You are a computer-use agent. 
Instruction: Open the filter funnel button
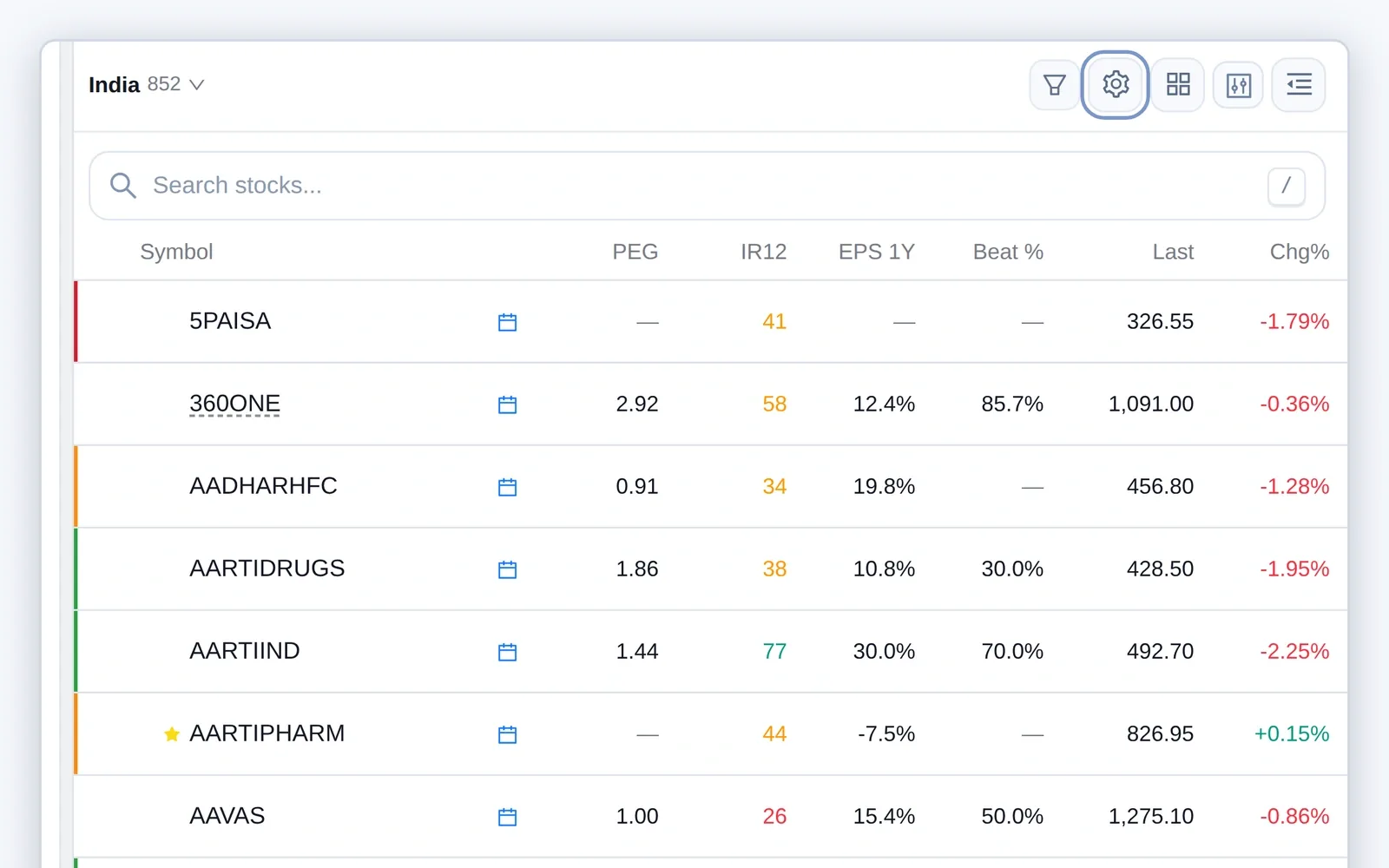pos(1054,85)
